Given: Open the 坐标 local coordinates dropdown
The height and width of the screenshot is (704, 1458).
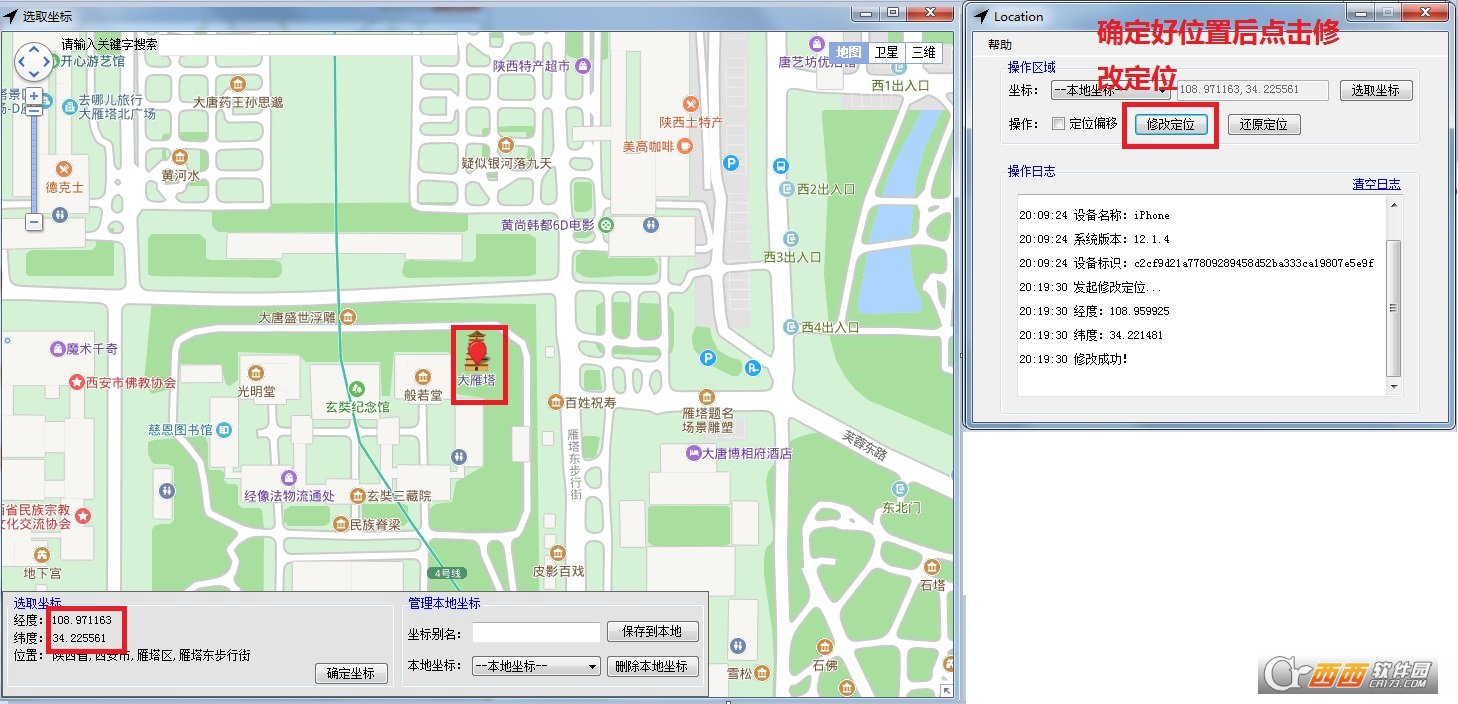Looking at the screenshot, I should (1110, 91).
